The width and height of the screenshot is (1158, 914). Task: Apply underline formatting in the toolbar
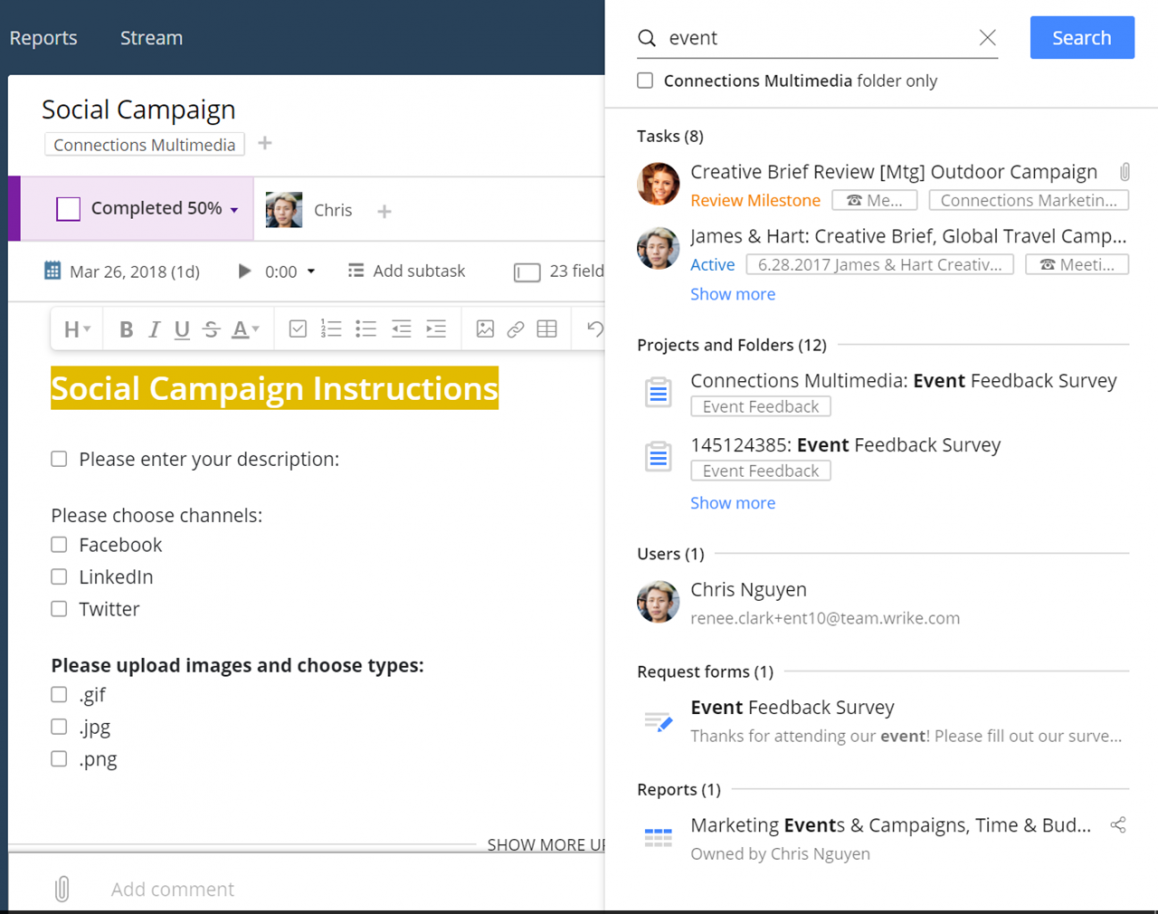click(x=182, y=329)
